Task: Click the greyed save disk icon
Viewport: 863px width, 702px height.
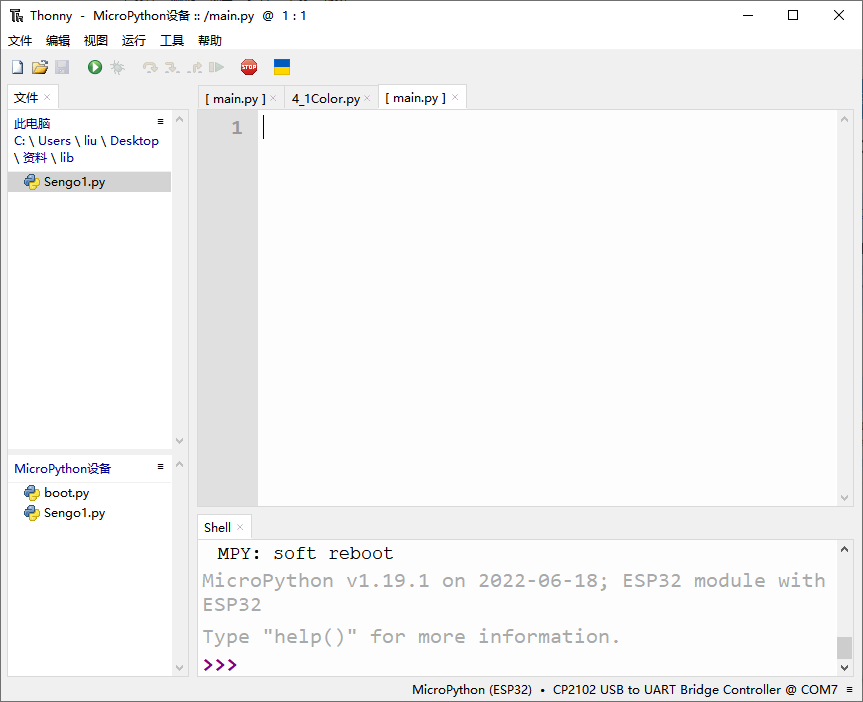Action: [62, 67]
